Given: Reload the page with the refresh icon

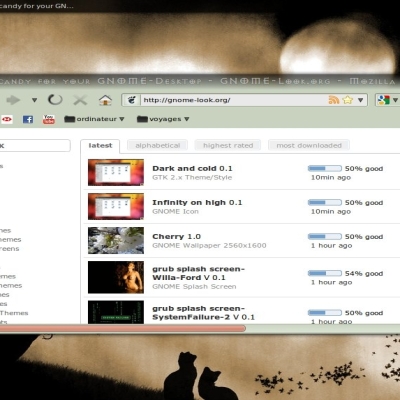Looking at the screenshot, I should pos(55,100).
